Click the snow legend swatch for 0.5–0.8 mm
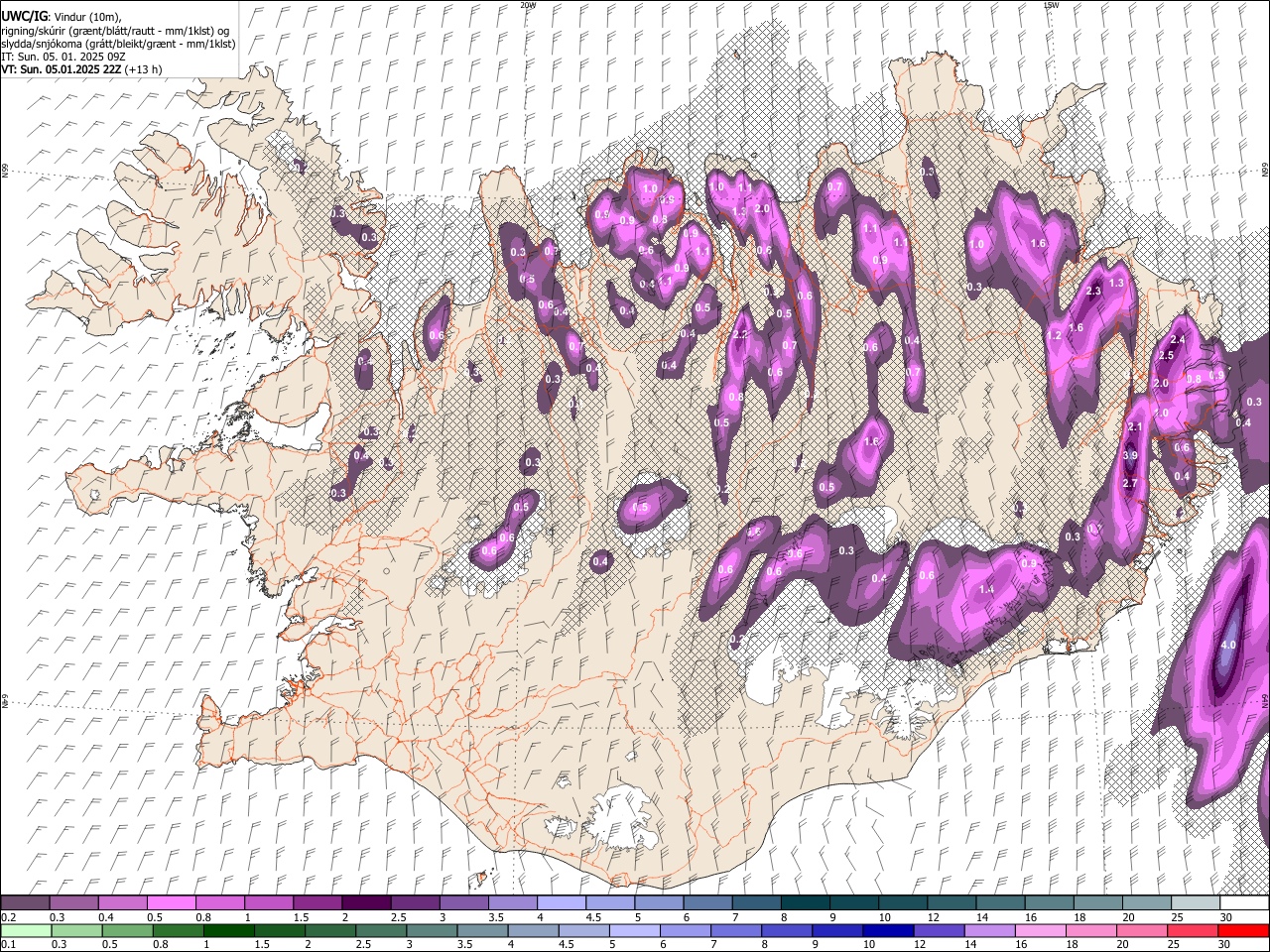 click(171, 903)
